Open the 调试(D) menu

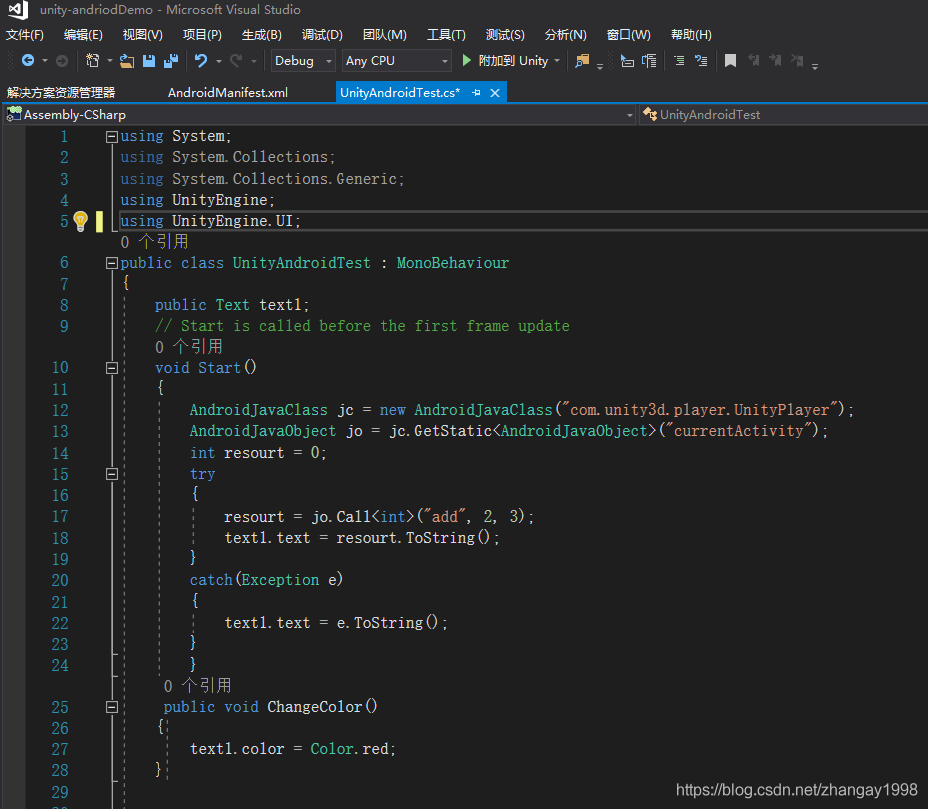(x=322, y=35)
